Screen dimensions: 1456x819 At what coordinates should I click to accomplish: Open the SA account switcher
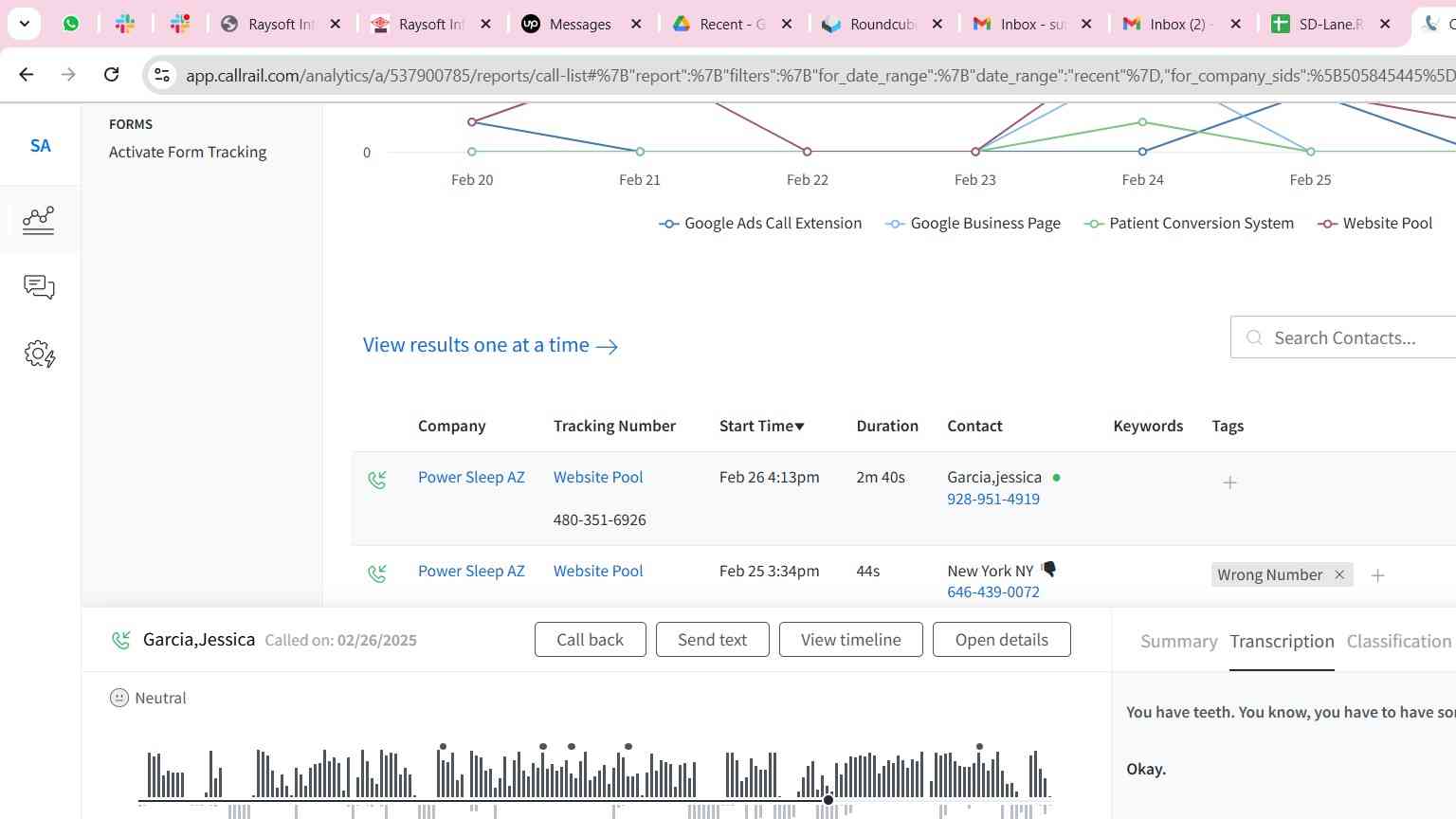[x=40, y=146]
